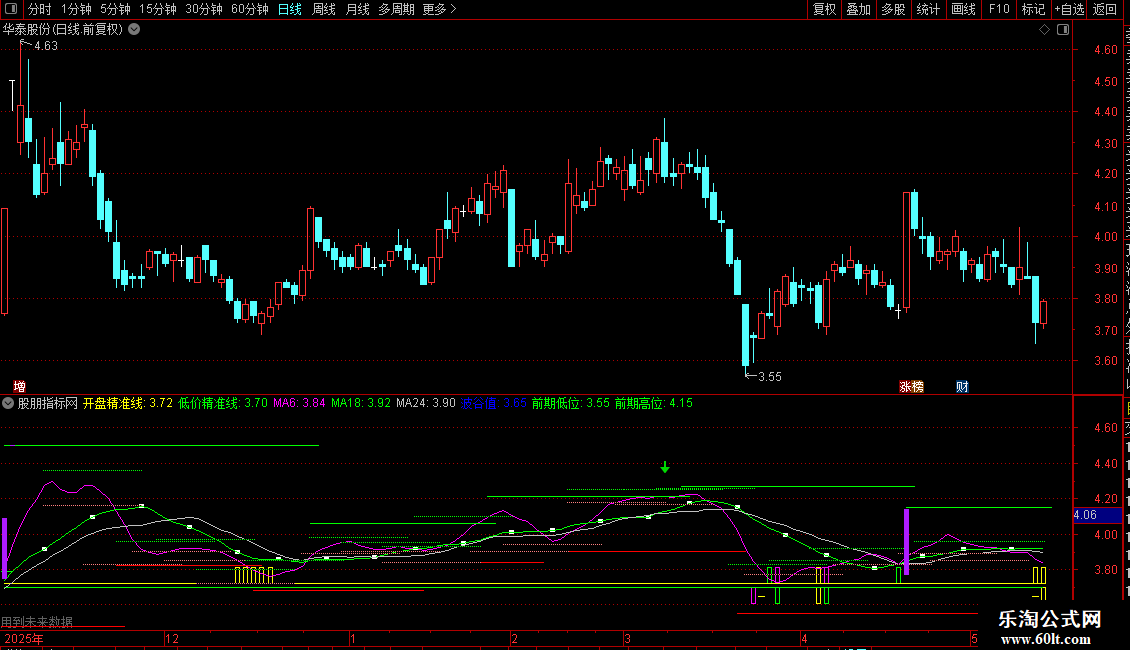Expand 华泰股份 chart title dropdown arrow
1130x650 pixels.
pyautogui.click(x=134, y=30)
